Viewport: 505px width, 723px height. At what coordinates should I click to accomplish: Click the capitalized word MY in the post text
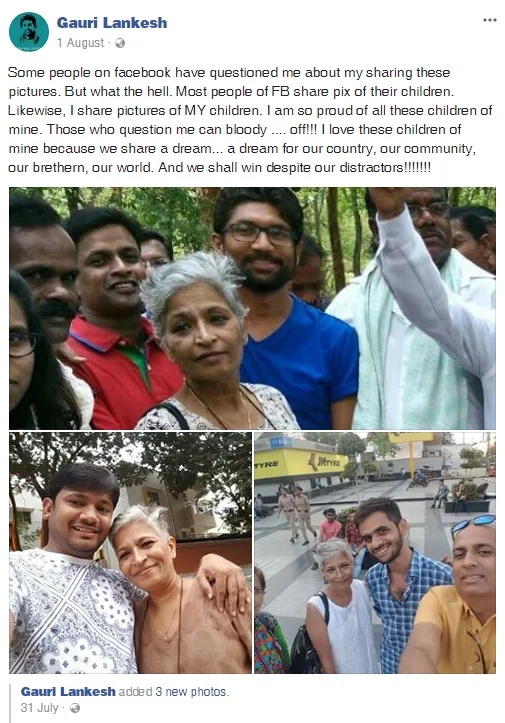pyautogui.click(x=195, y=111)
